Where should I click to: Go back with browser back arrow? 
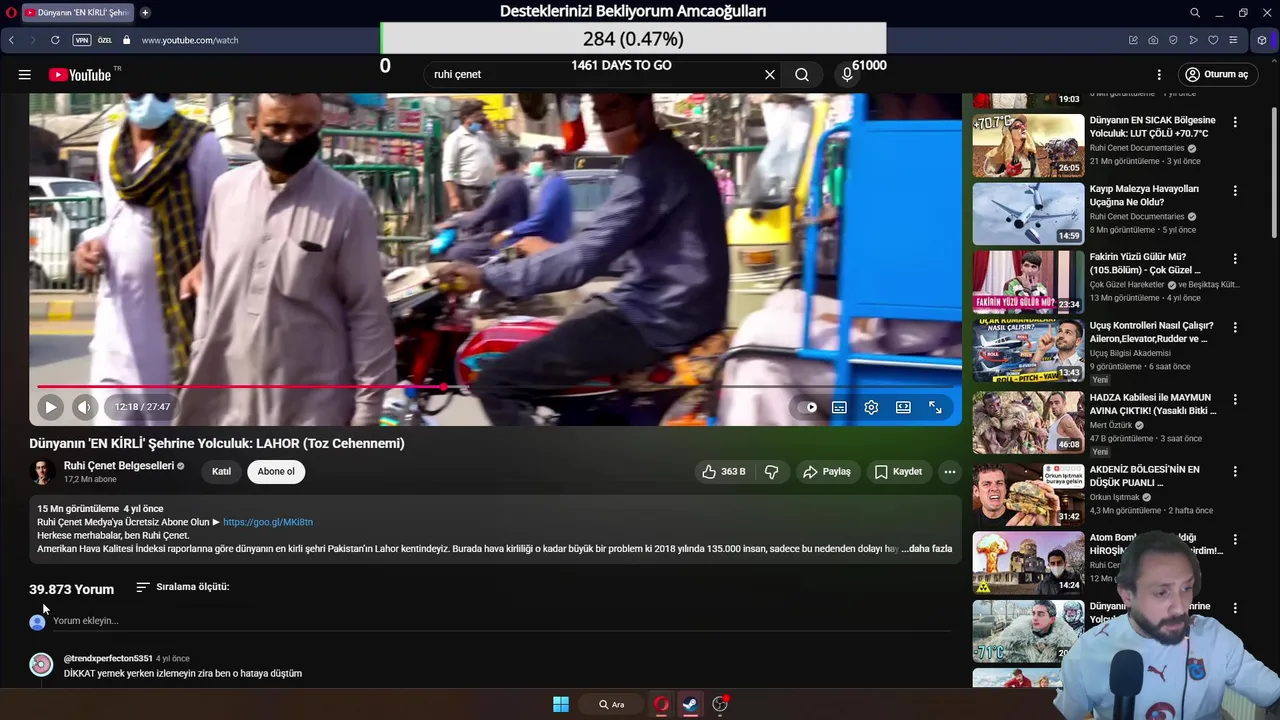coord(11,40)
